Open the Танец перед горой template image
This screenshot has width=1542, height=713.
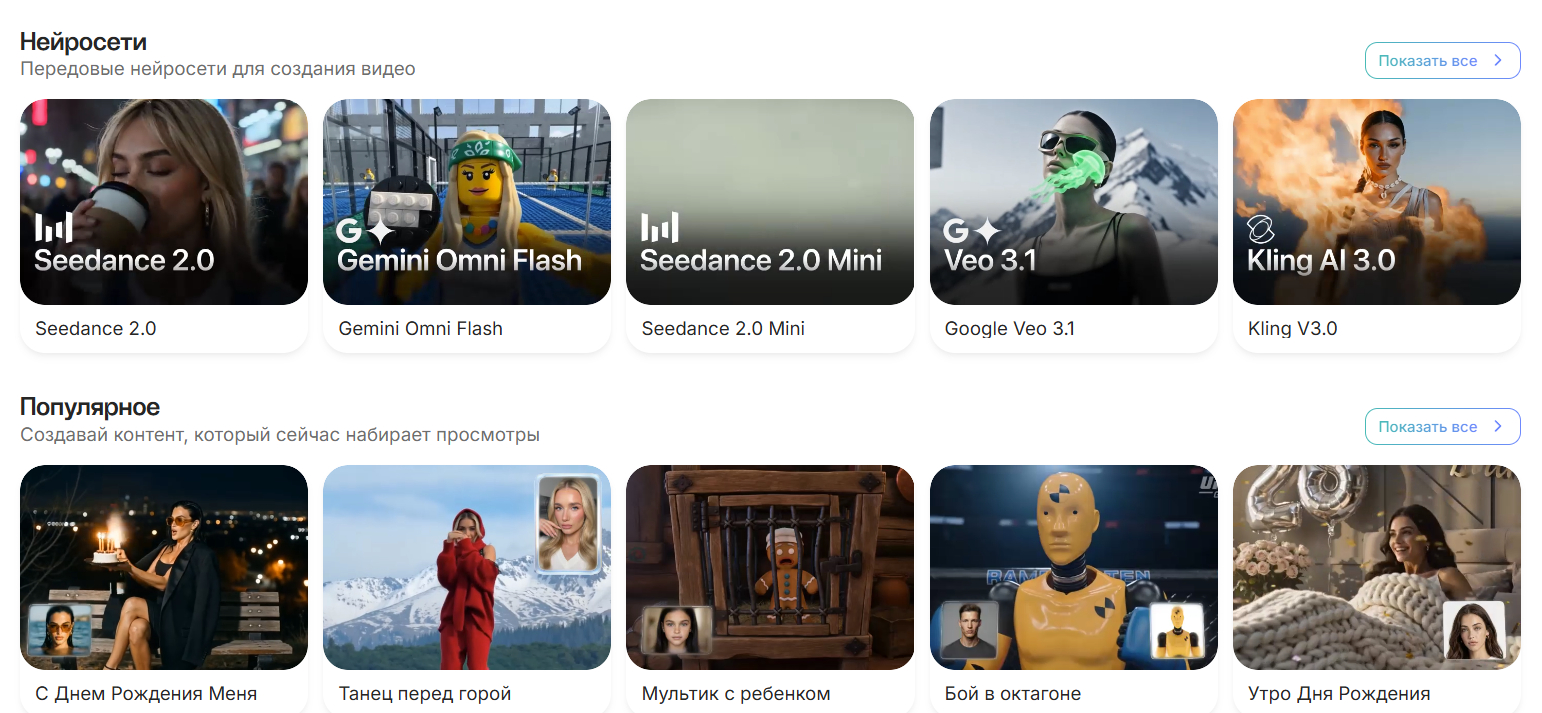click(x=467, y=567)
